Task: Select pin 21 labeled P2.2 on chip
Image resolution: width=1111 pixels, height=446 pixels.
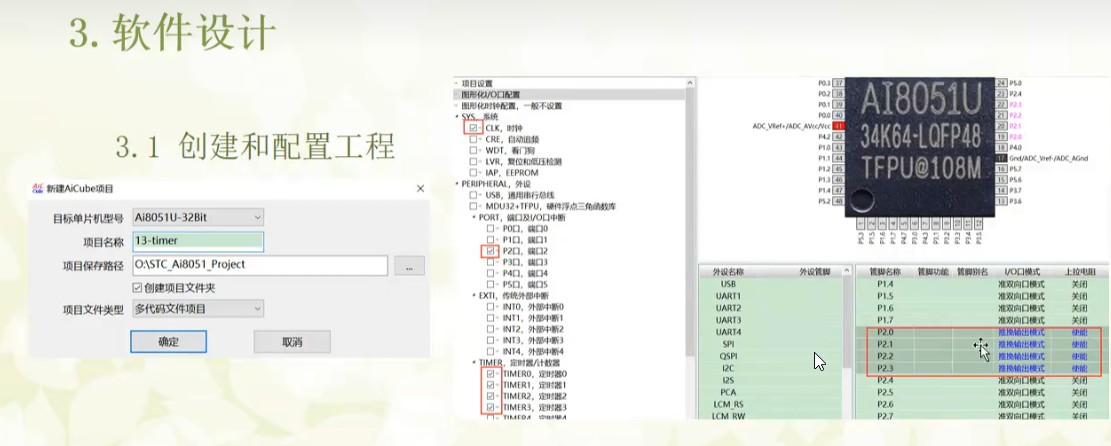Action: tap(1001, 115)
